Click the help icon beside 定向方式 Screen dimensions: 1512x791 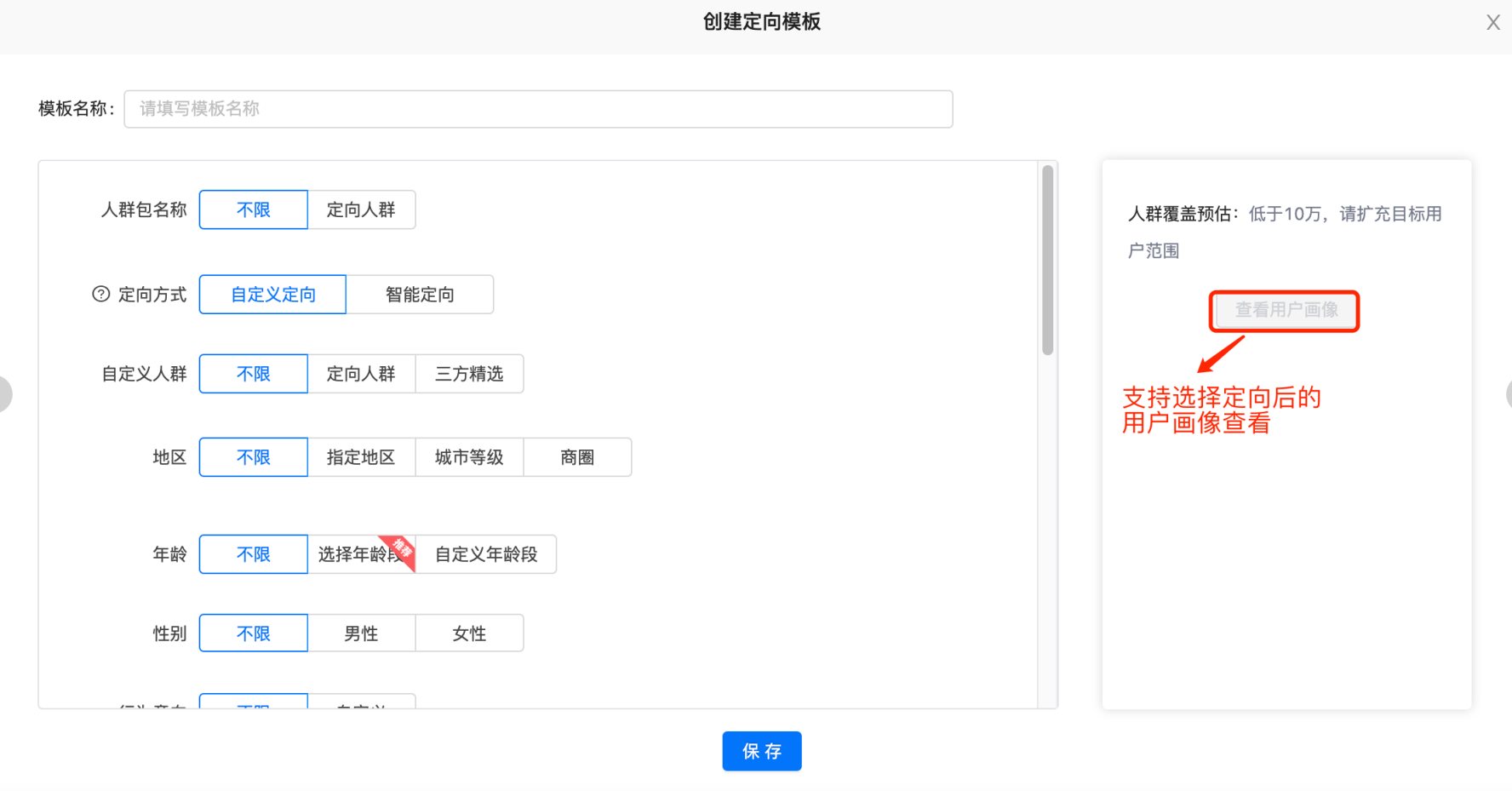pyautogui.click(x=100, y=294)
